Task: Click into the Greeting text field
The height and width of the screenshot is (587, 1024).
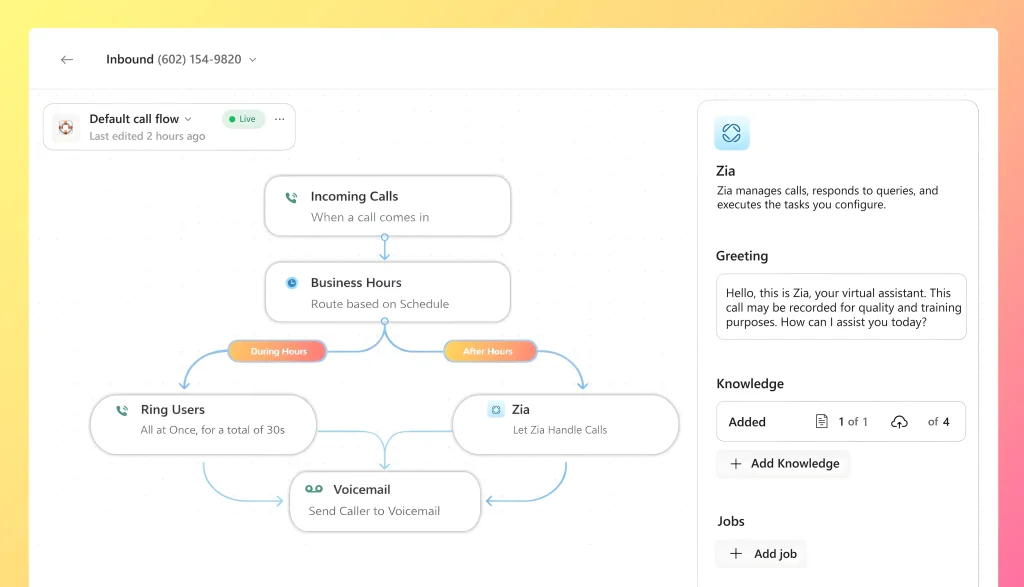Action: tap(841, 307)
